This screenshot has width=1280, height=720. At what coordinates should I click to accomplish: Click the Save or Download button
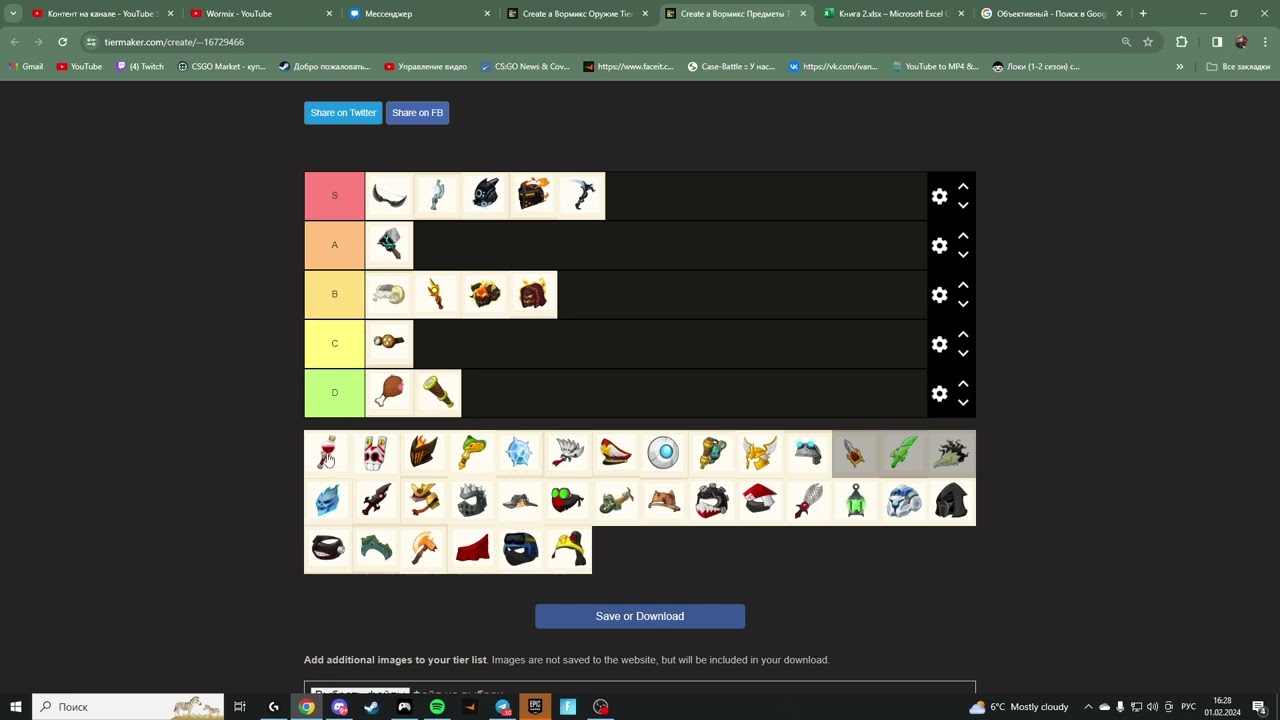point(640,616)
